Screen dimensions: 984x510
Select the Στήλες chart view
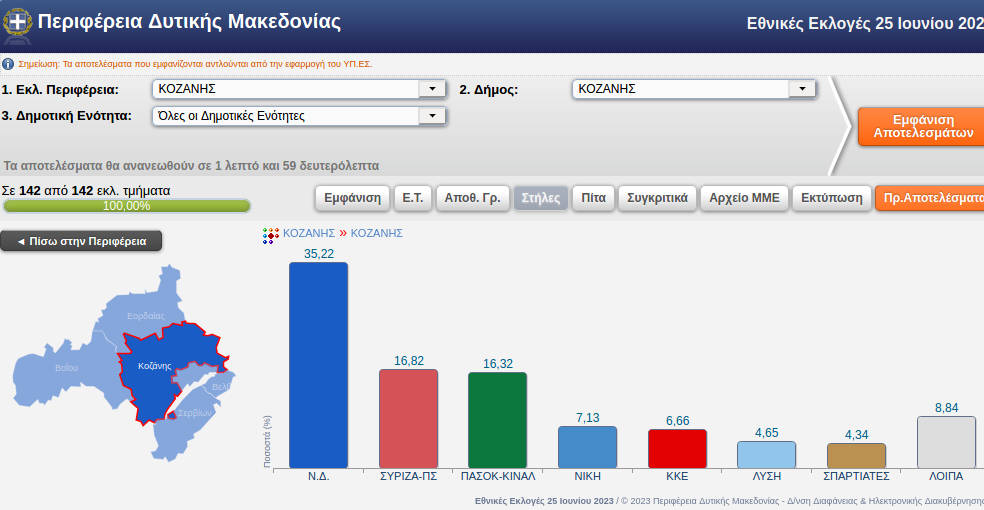pyautogui.click(x=541, y=198)
